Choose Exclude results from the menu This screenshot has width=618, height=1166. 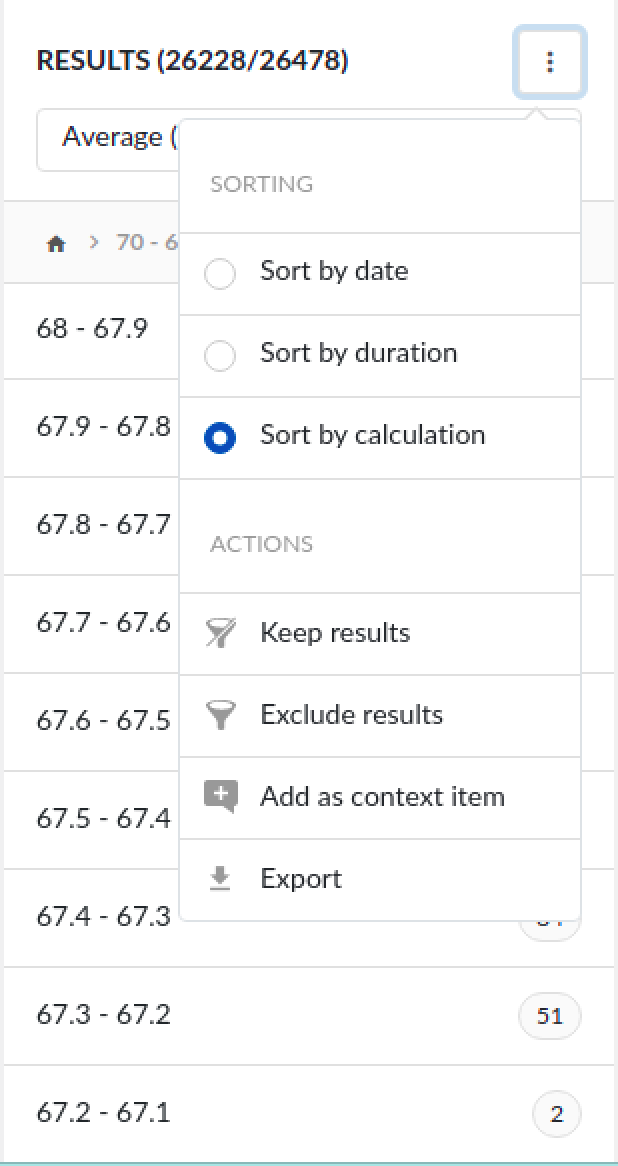click(351, 714)
